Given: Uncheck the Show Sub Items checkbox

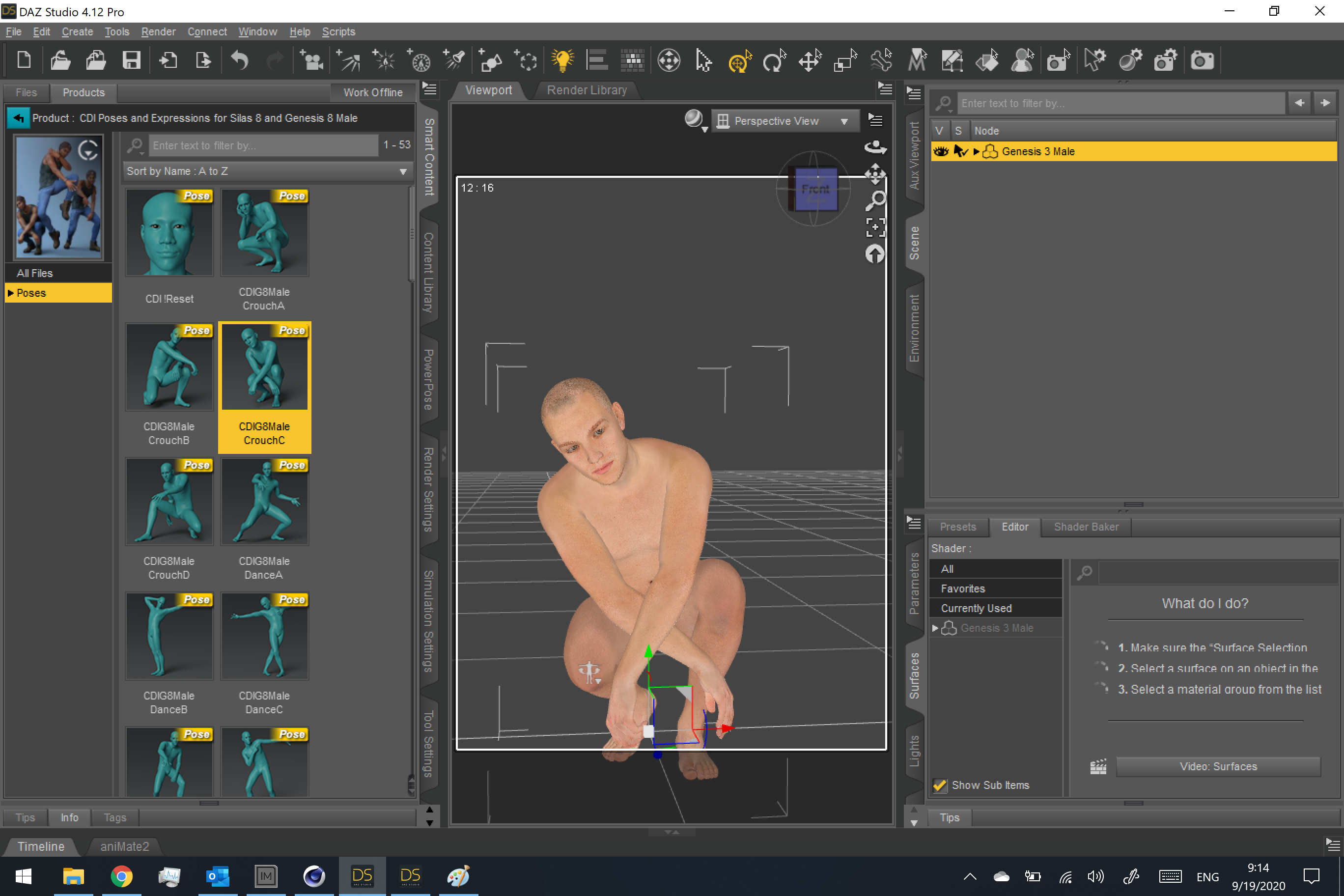Looking at the screenshot, I should coord(939,785).
